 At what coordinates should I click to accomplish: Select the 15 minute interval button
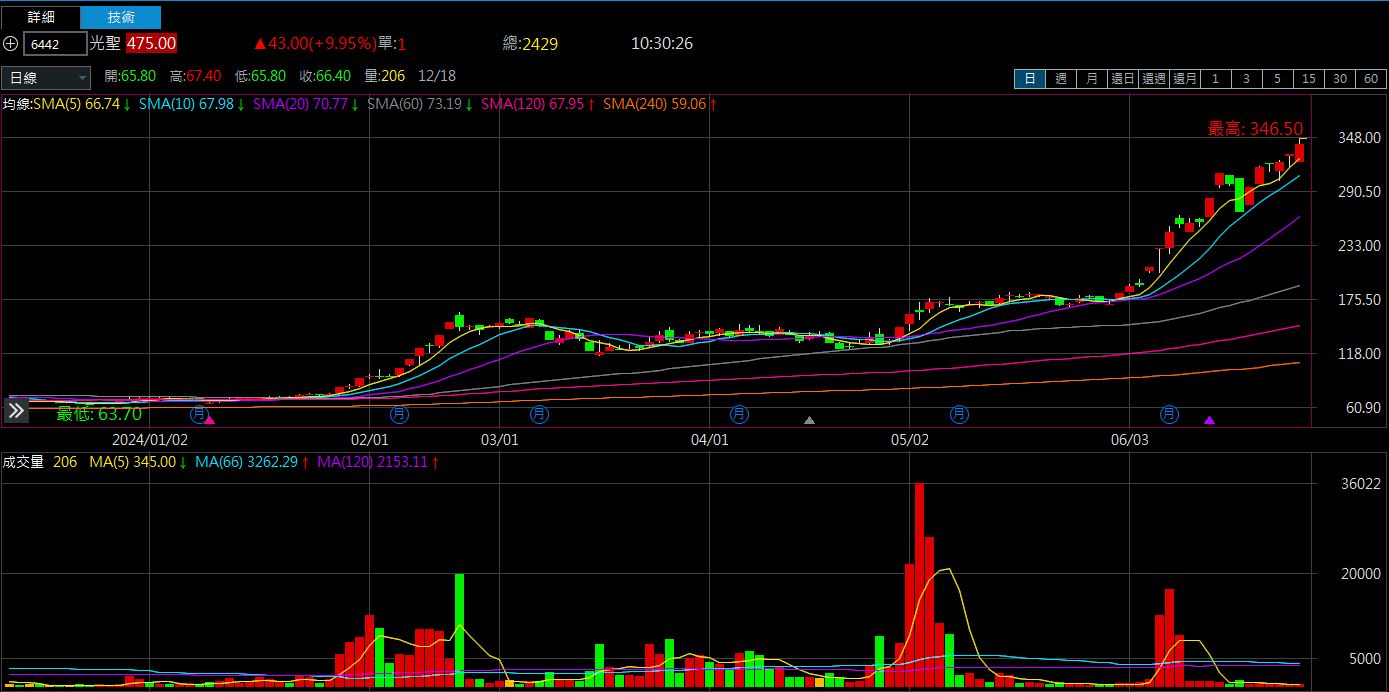click(x=1308, y=79)
